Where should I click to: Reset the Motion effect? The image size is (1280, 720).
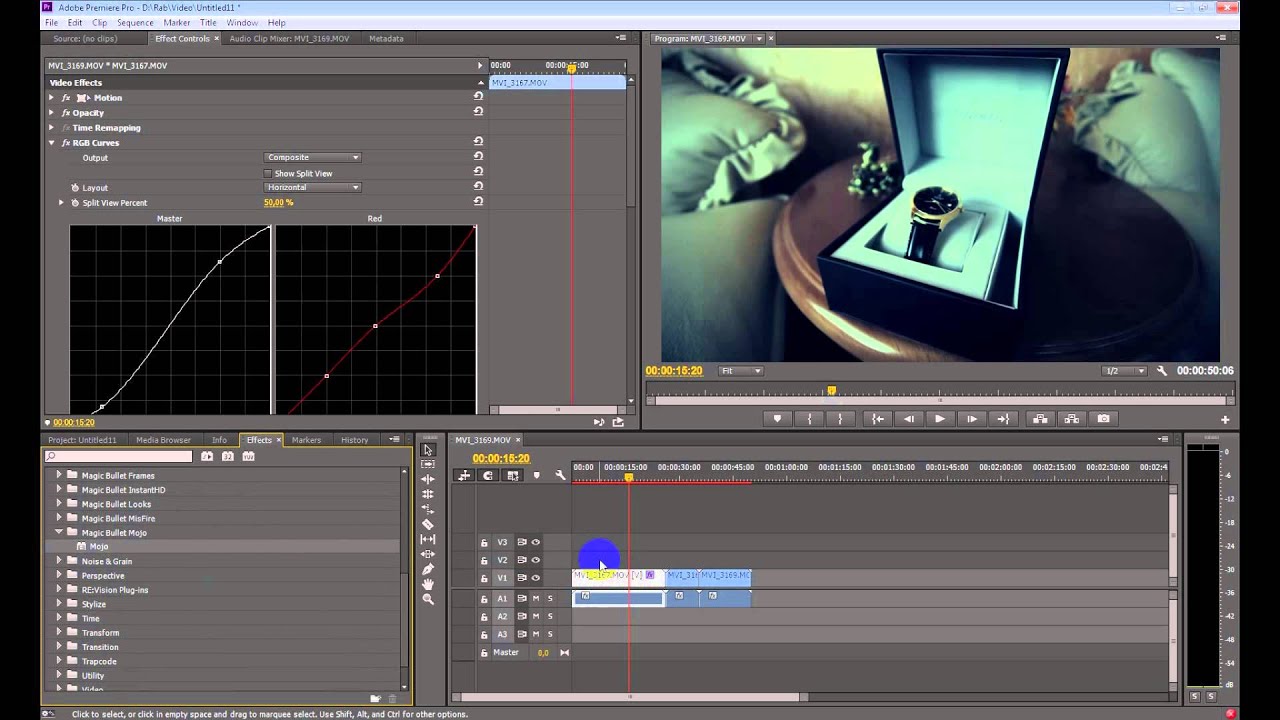[478, 97]
